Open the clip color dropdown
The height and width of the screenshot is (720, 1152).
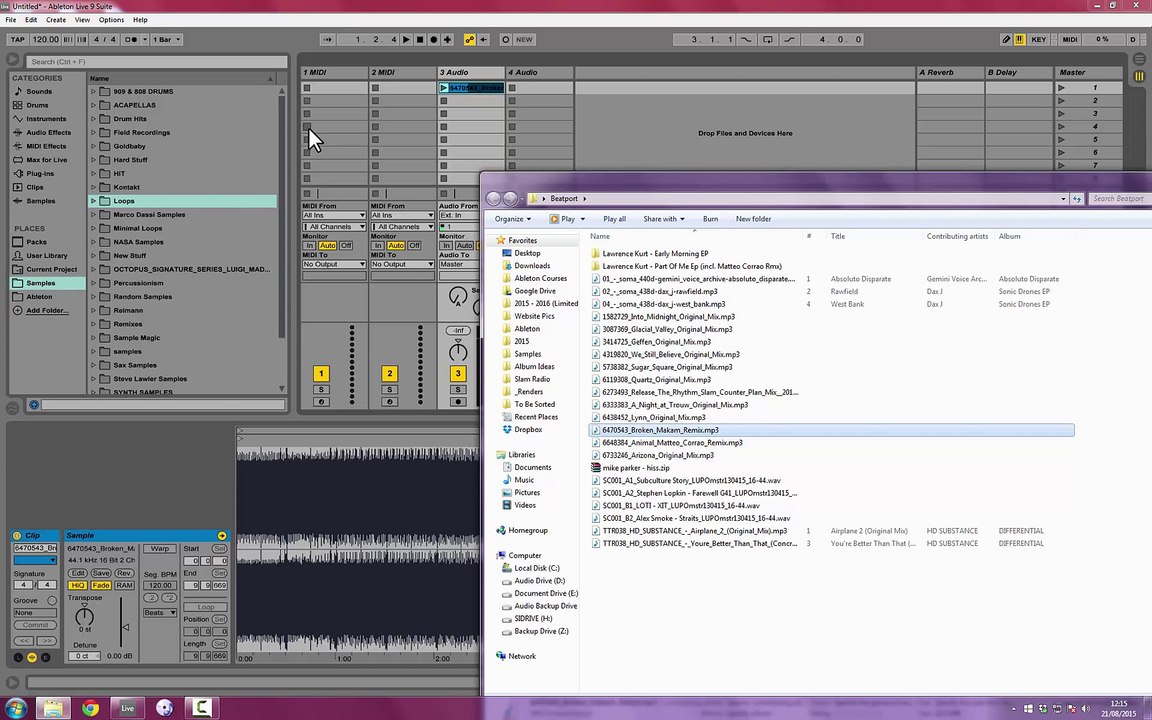[x=35, y=561]
